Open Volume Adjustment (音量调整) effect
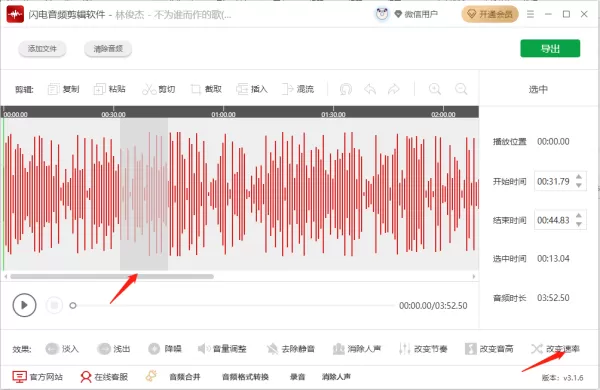This screenshot has height=390, width=600. pyautogui.click(x=222, y=349)
